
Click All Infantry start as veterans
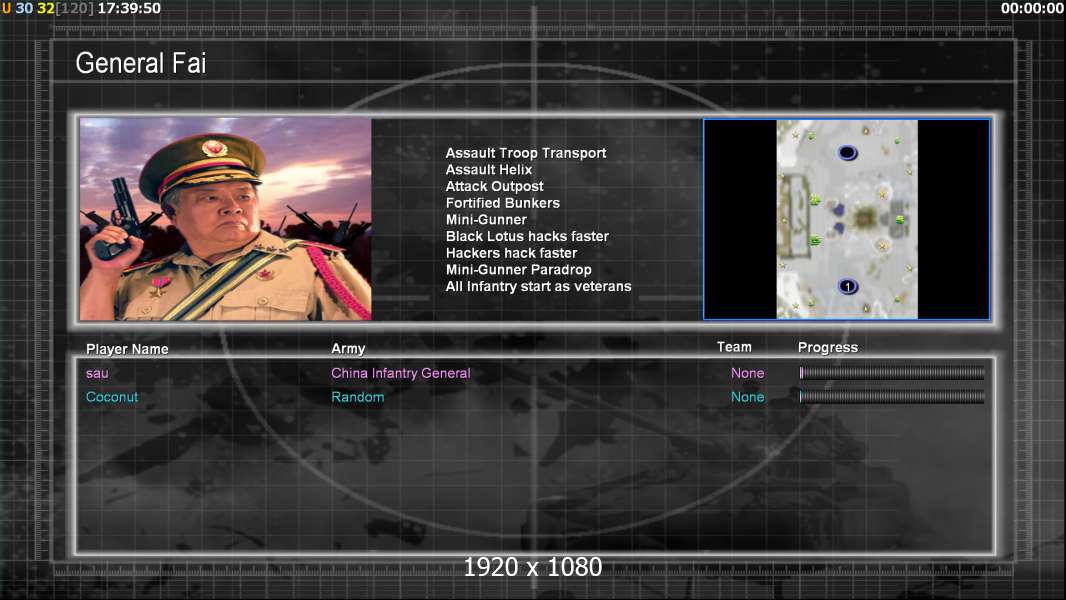pyautogui.click(x=538, y=286)
